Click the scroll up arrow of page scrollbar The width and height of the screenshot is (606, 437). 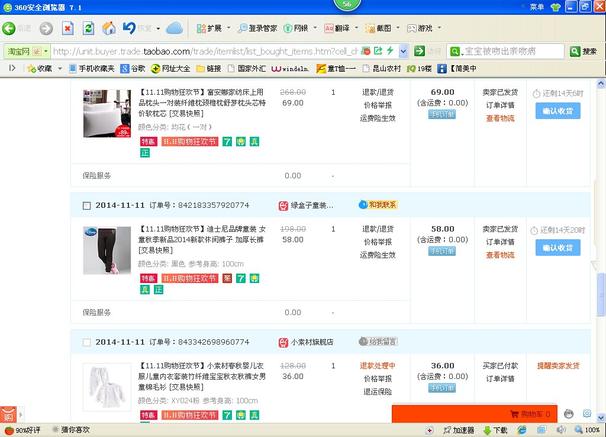click(601, 84)
